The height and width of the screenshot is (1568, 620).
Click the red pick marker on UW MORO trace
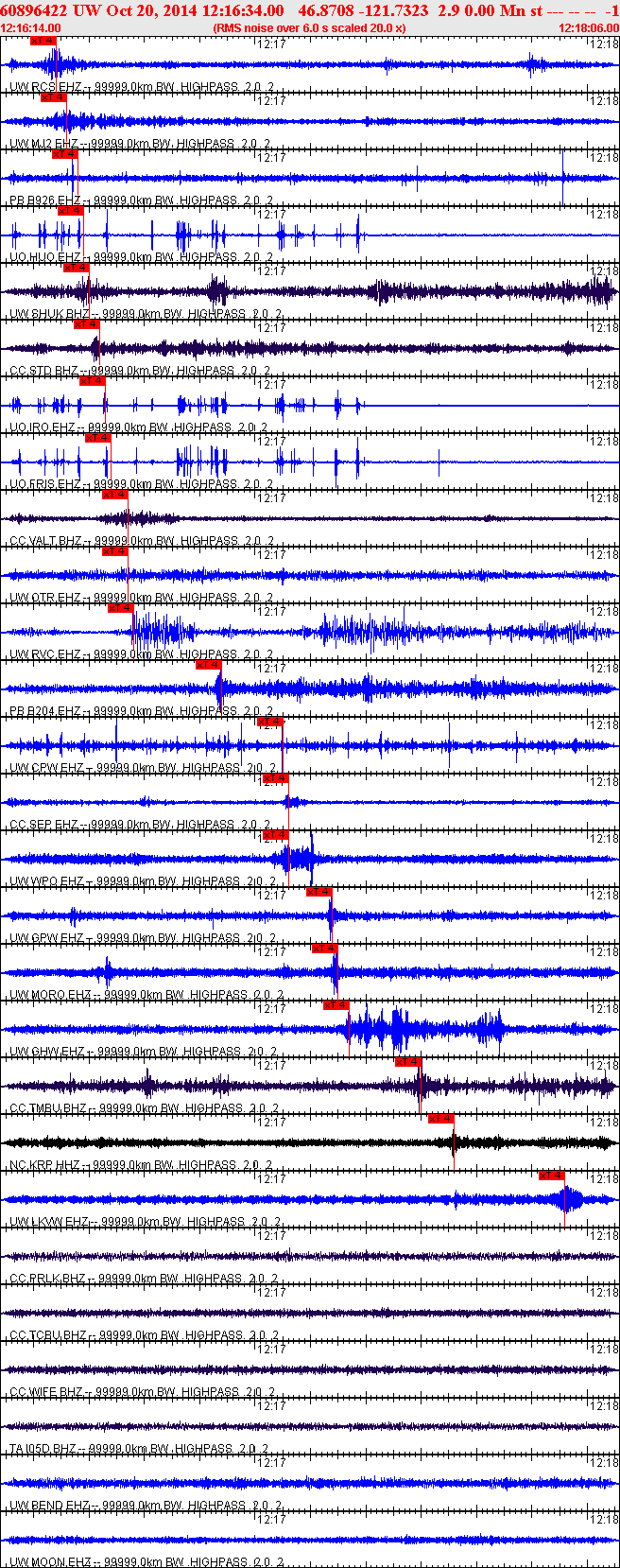pyautogui.click(x=324, y=949)
